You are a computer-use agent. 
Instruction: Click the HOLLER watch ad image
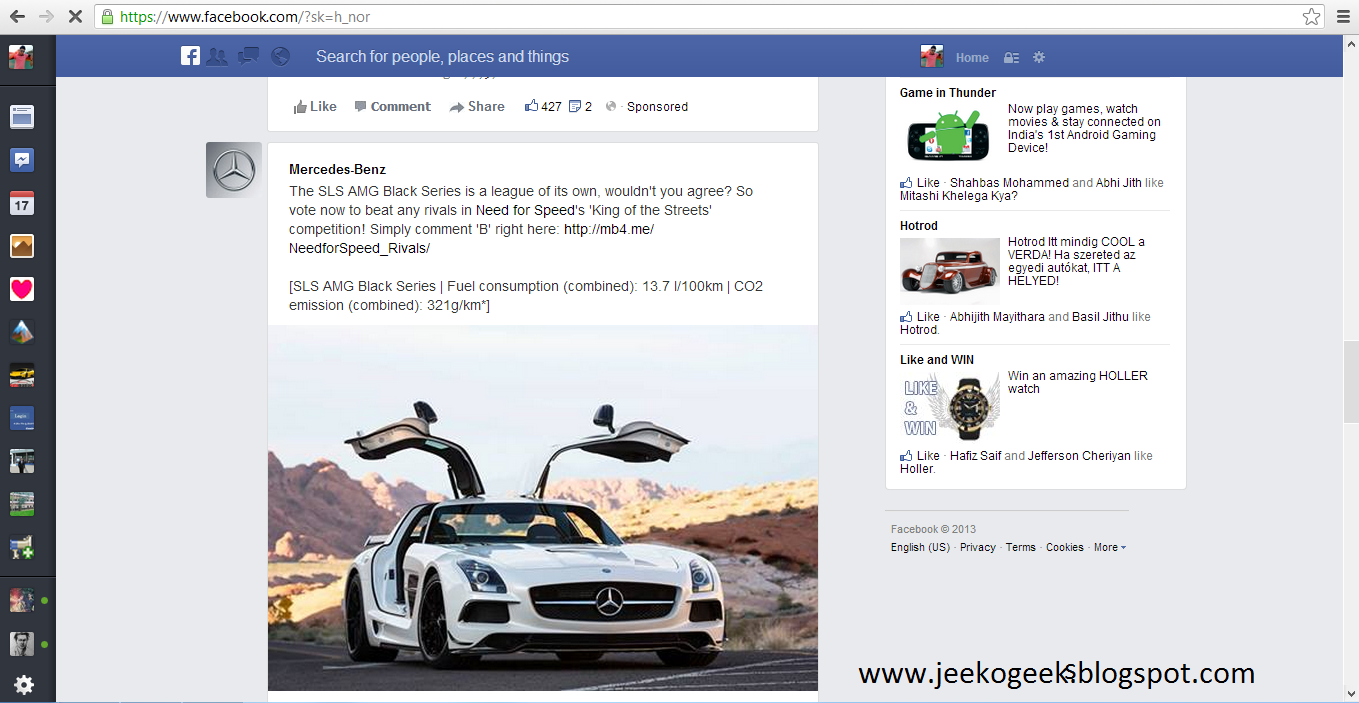[950, 405]
